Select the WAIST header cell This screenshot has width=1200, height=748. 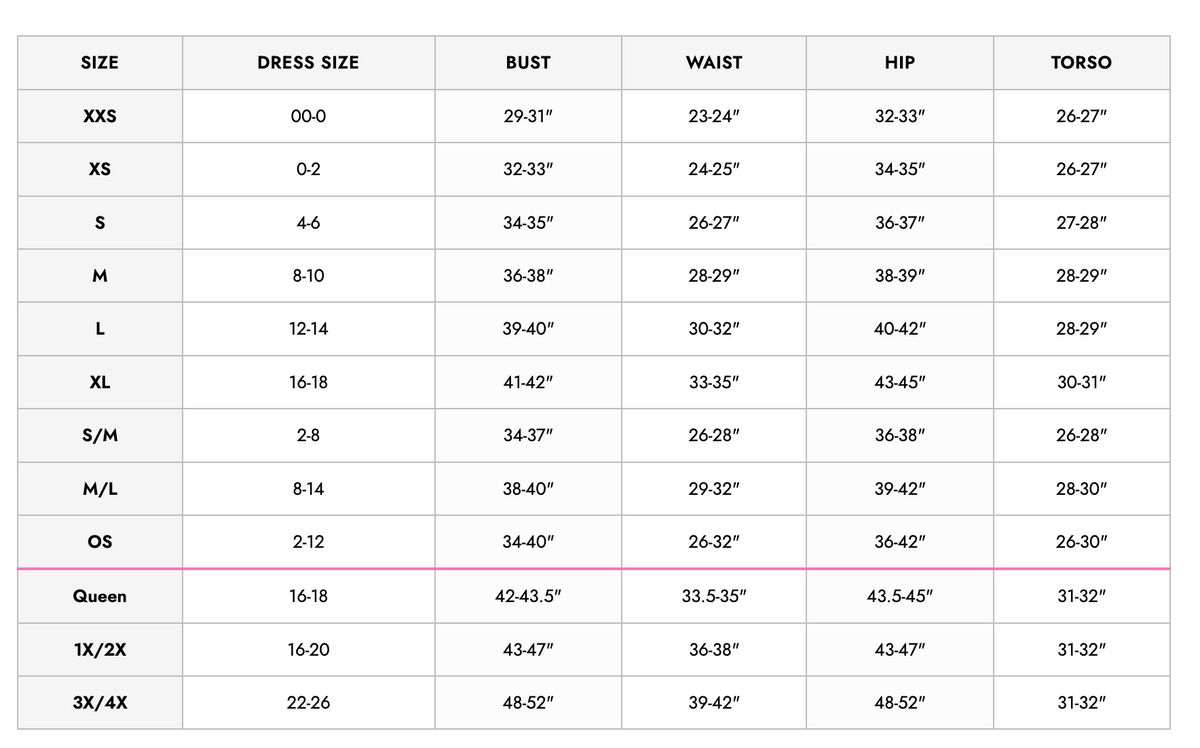click(714, 62)
